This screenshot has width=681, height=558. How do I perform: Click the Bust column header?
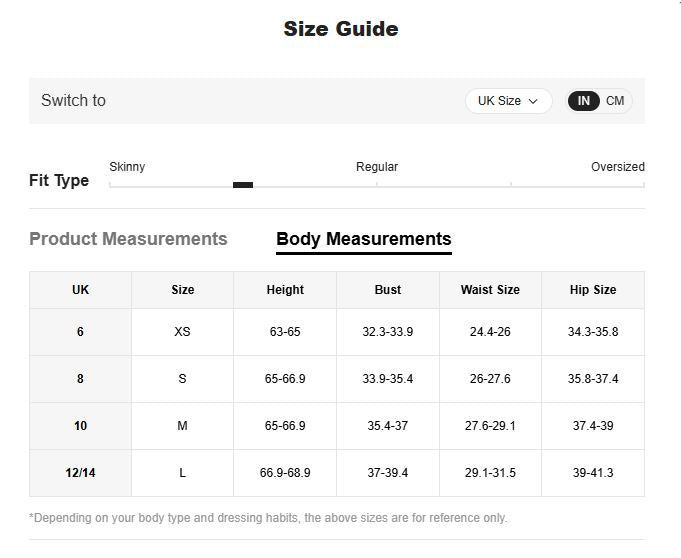(x=388, y=290)
